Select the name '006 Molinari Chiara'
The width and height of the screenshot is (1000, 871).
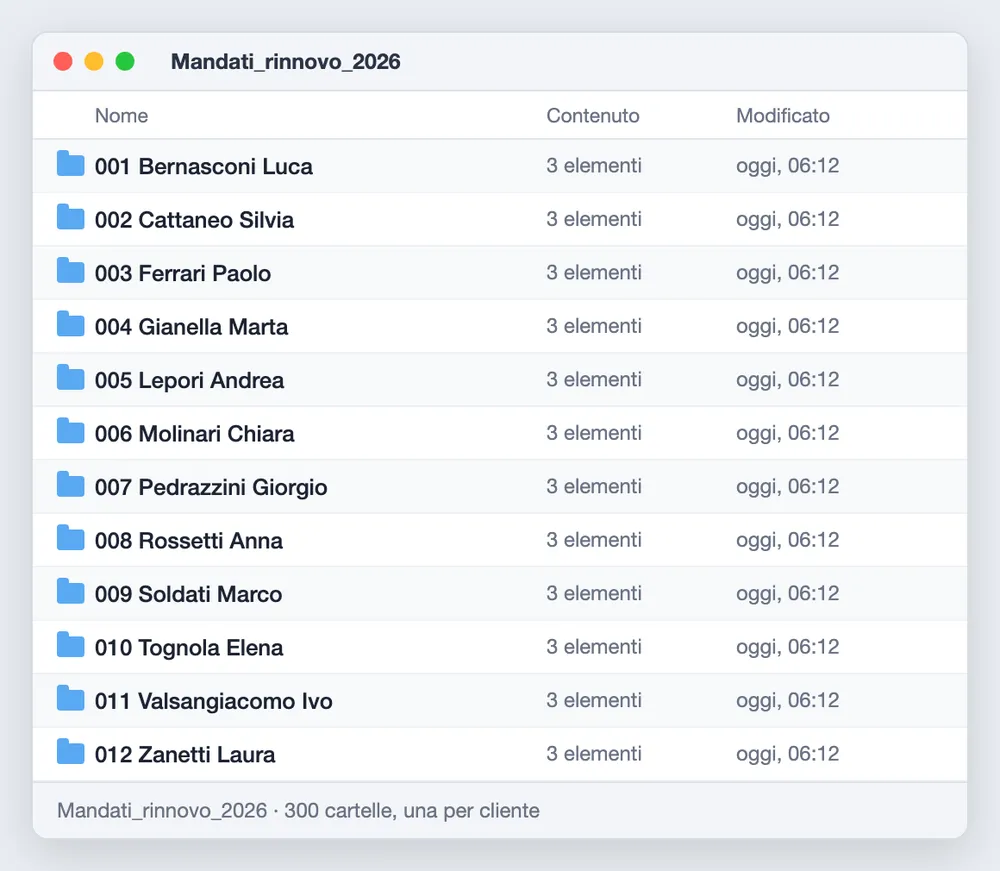pos(195,434)
